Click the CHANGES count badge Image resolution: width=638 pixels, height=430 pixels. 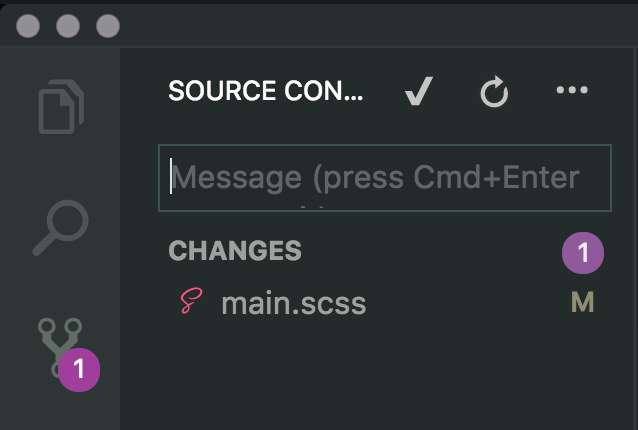(583, 253)
